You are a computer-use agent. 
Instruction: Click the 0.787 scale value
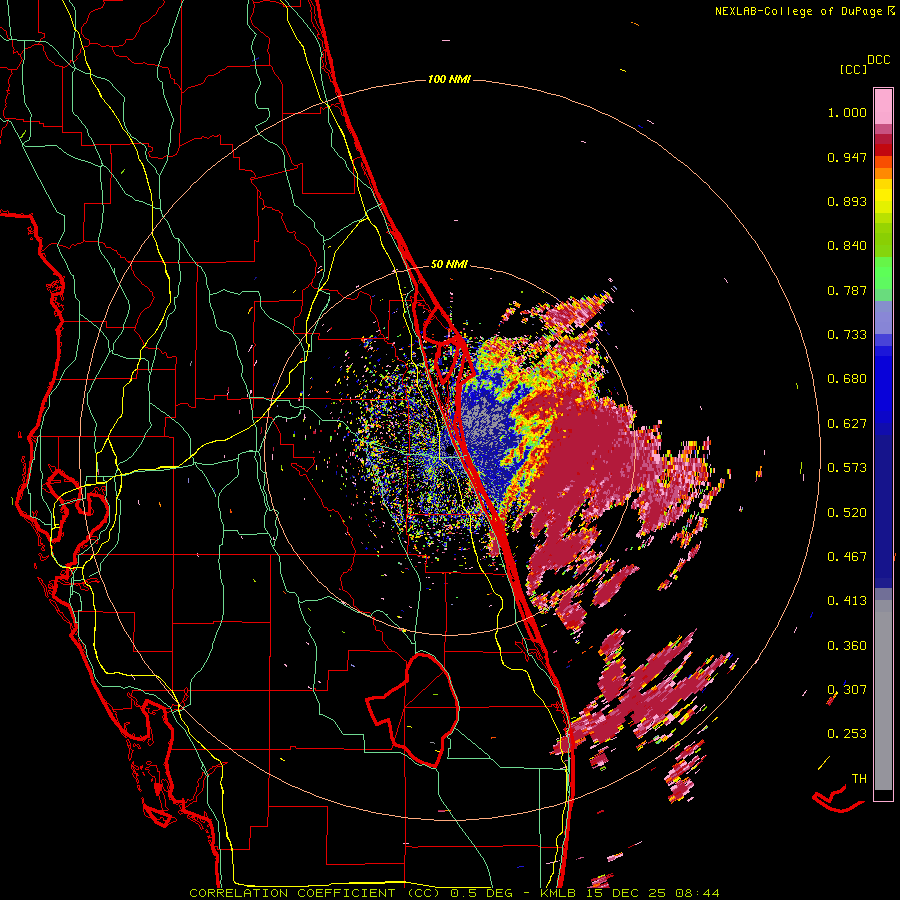(847, 290)
